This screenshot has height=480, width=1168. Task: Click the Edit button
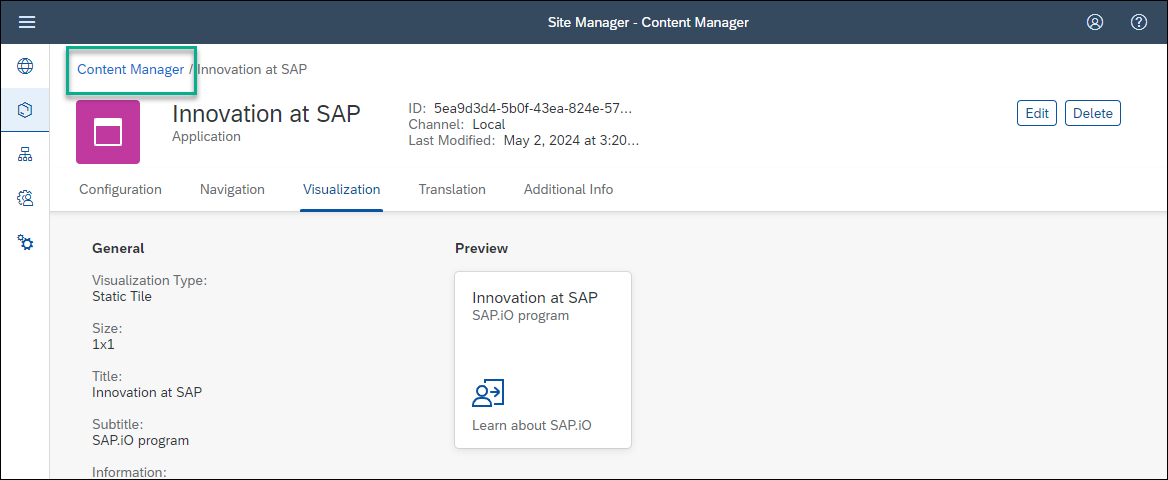point(1037,113)
